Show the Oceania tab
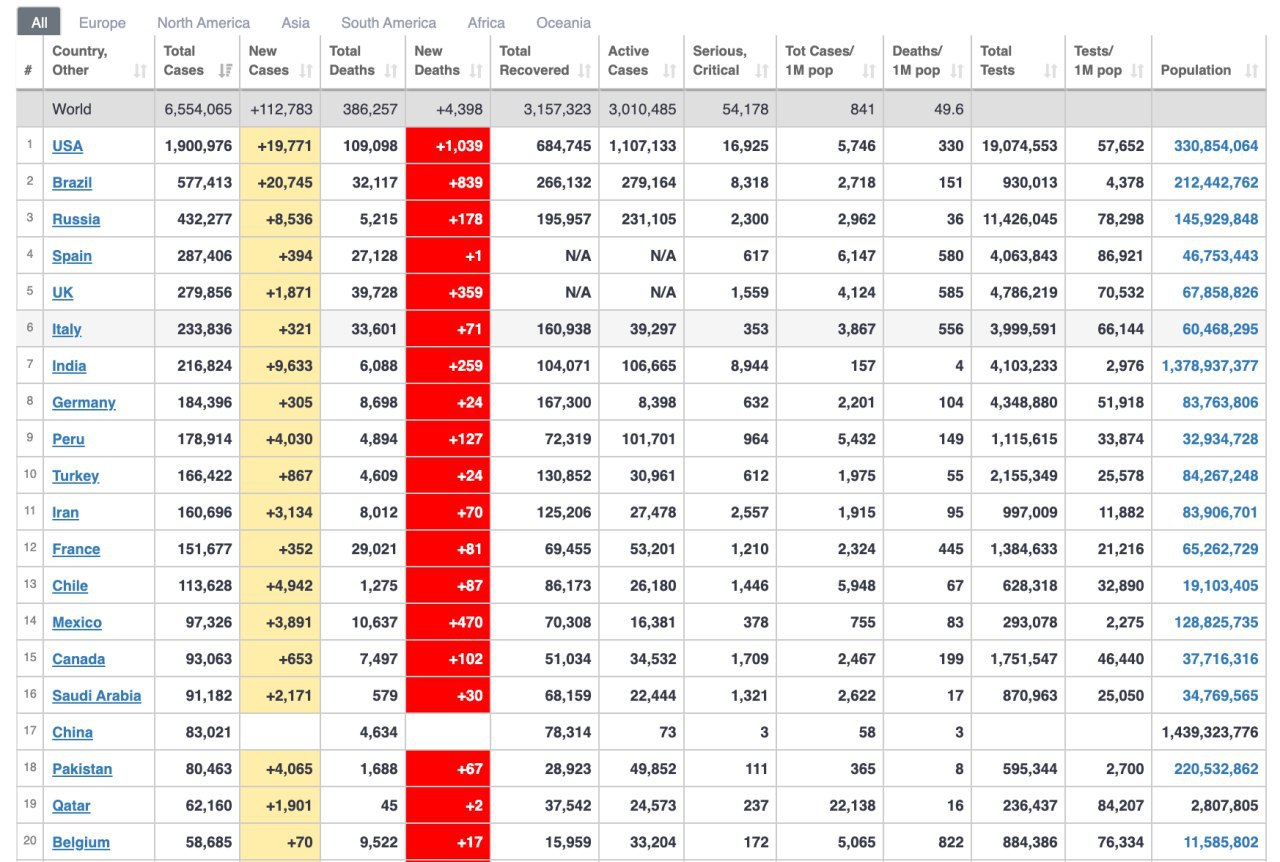The height and width of the screenshot is (862, 1280). tap(563, 22)
